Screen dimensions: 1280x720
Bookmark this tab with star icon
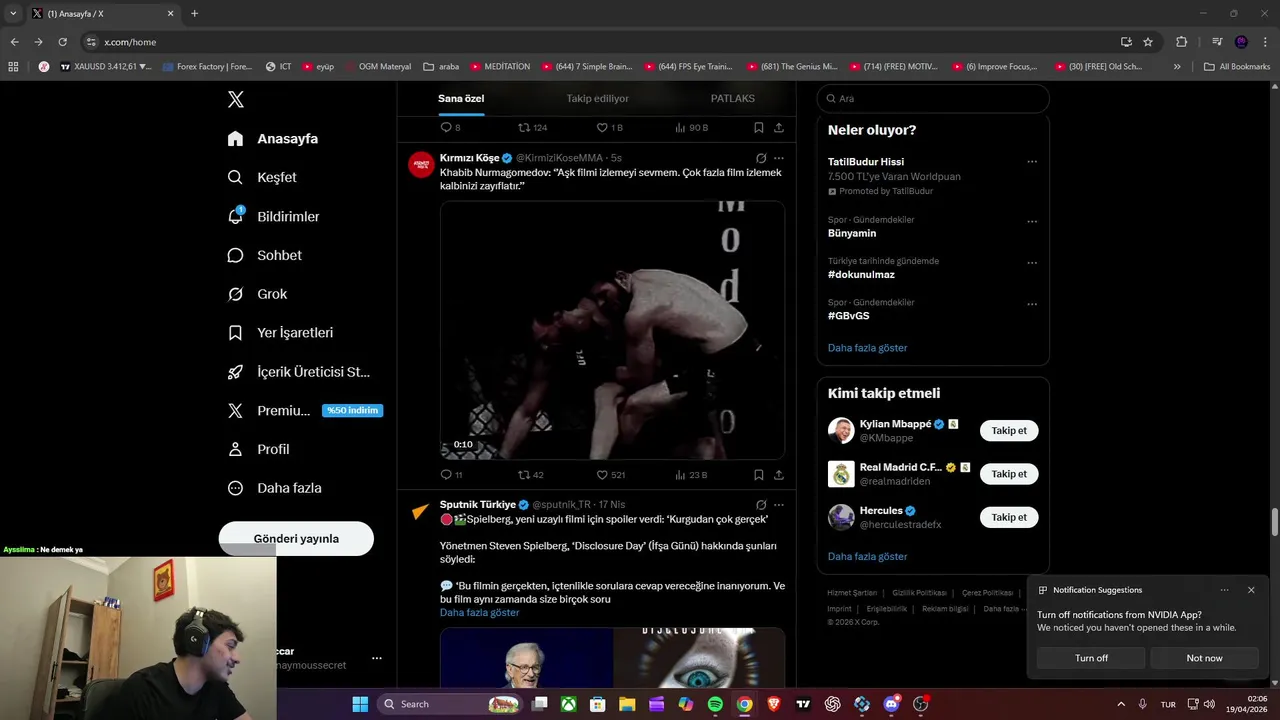coord(1148,42)
